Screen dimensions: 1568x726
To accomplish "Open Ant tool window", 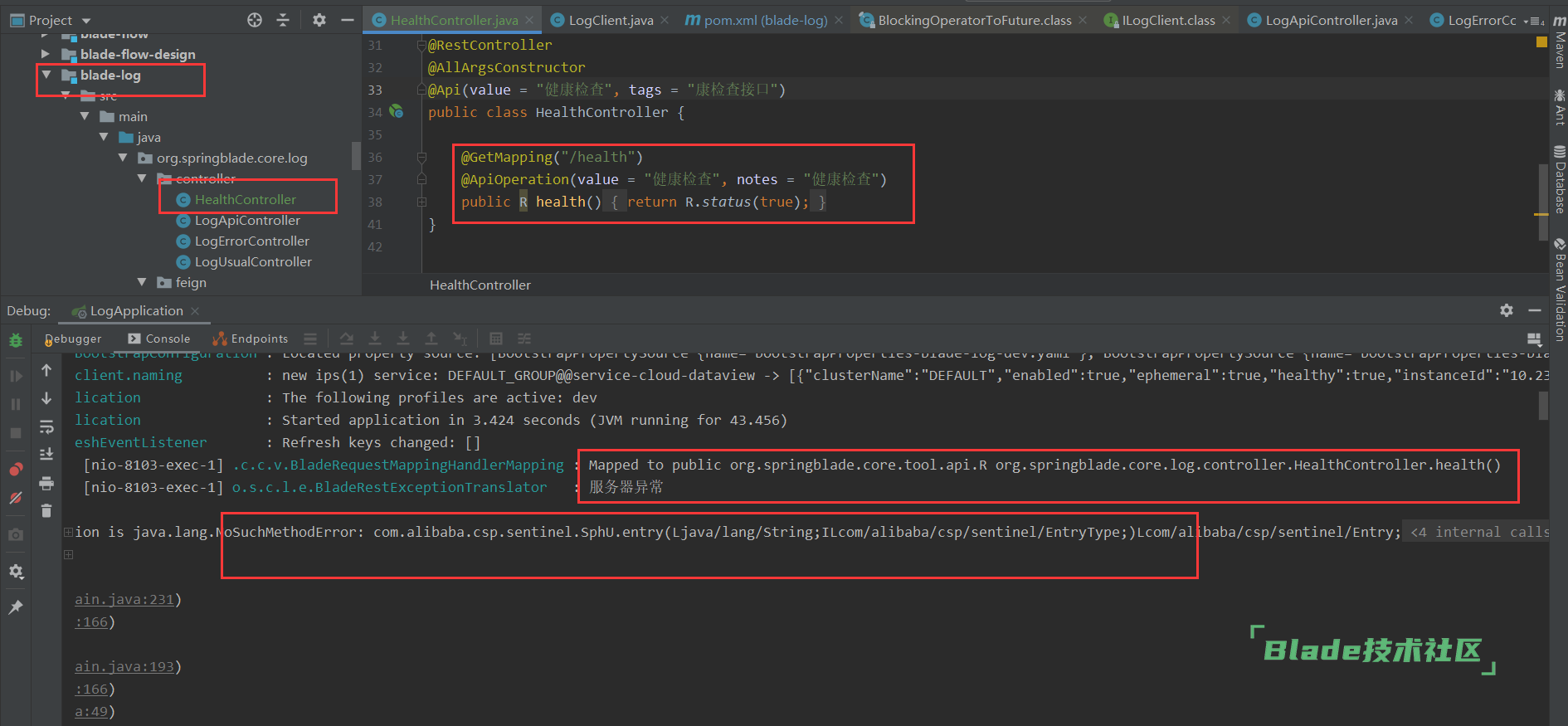I will click(x=1560, y=106).
